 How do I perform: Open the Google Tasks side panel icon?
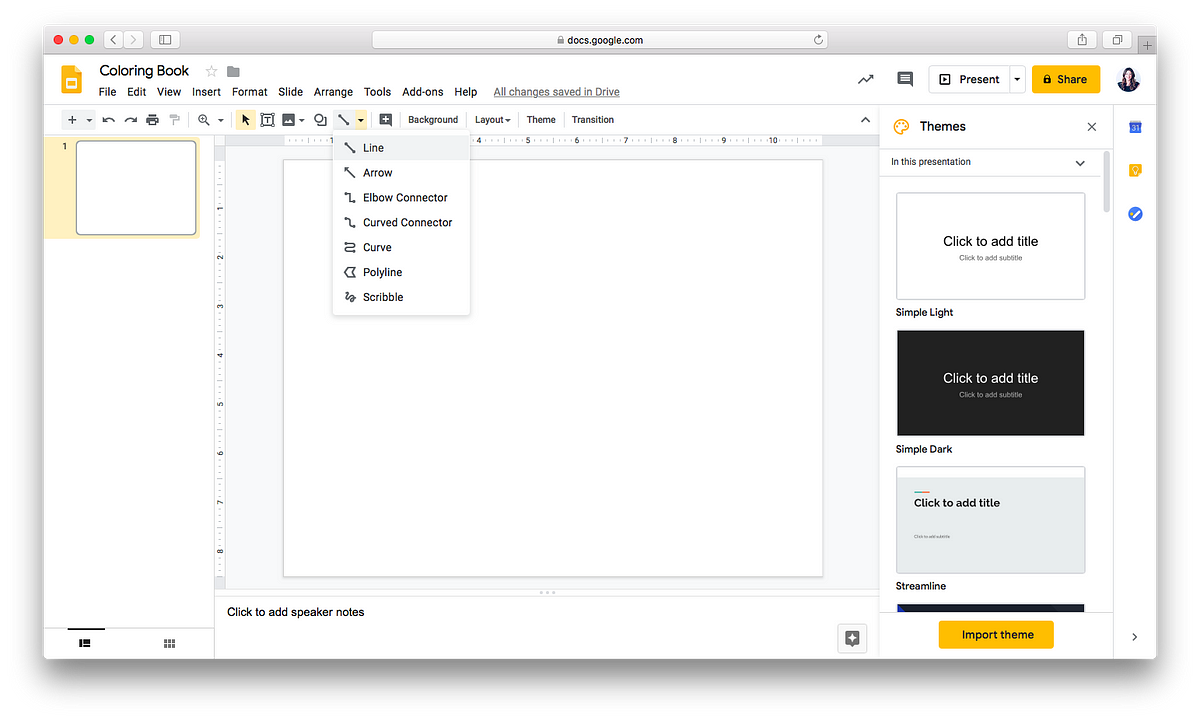(x=1135, y=214)
